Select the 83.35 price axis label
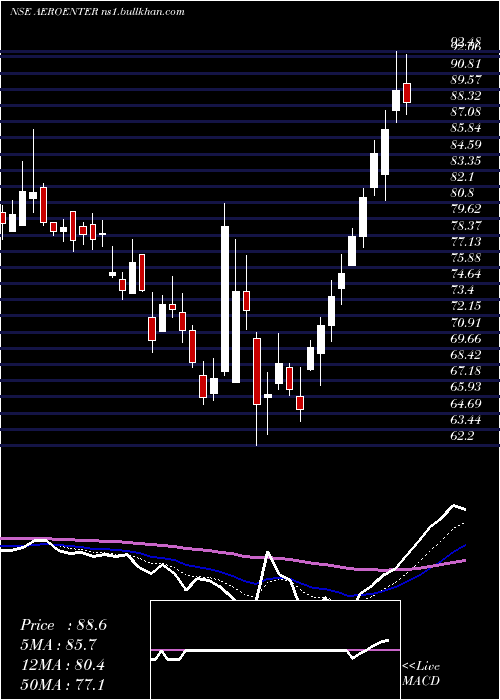Viewport: 500px width, 700px height. [x=466, y=160]
